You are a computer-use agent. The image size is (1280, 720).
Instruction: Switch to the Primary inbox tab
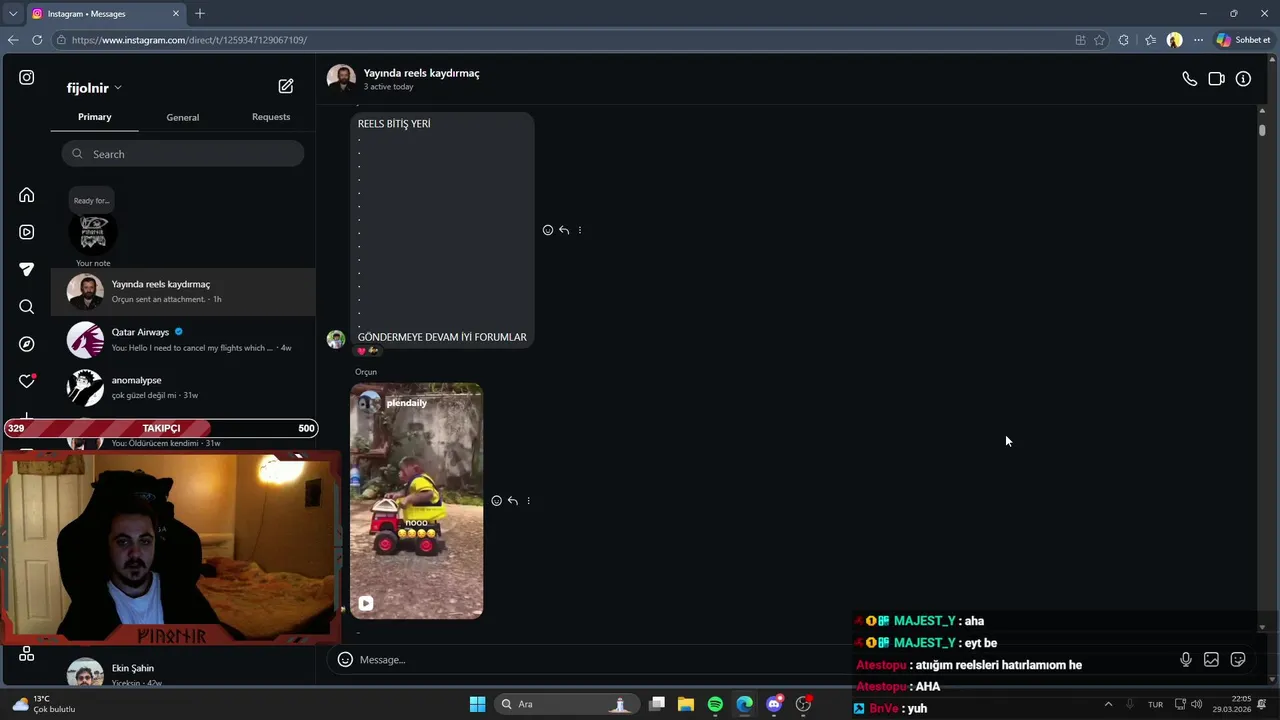[95, 117]
